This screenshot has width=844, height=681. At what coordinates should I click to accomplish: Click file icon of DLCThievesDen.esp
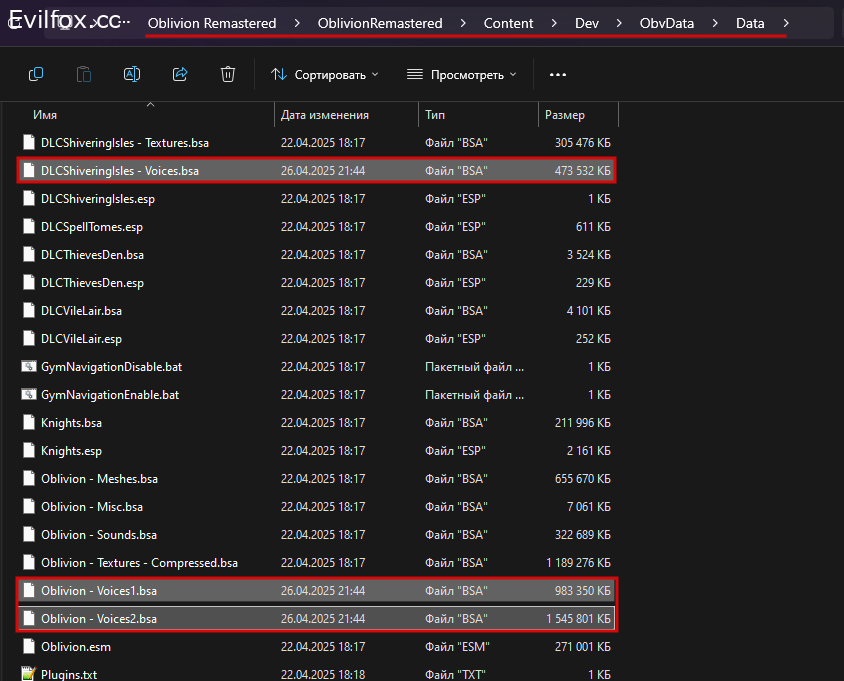[29, 282]
